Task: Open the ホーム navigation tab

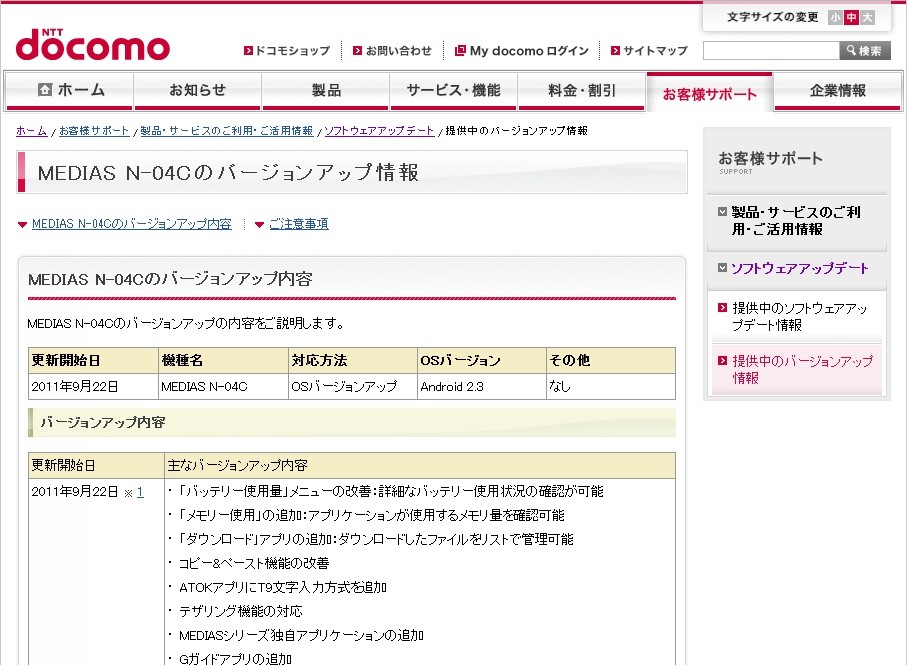Action: (69, 91)
